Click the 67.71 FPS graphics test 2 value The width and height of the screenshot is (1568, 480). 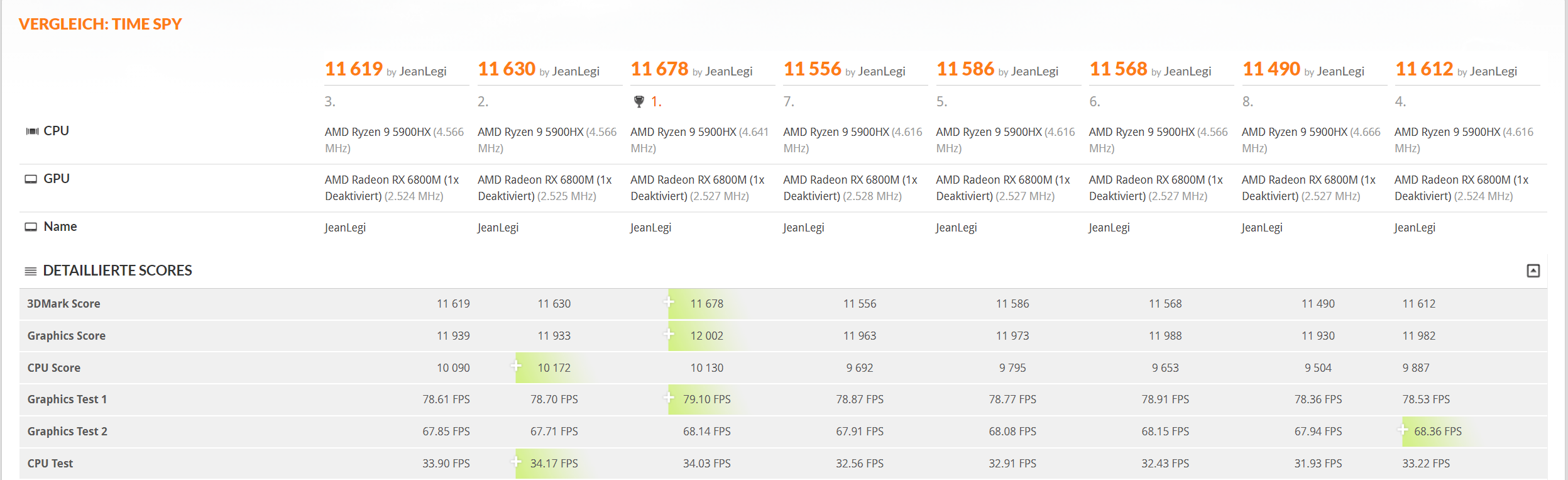click(554, 432)
